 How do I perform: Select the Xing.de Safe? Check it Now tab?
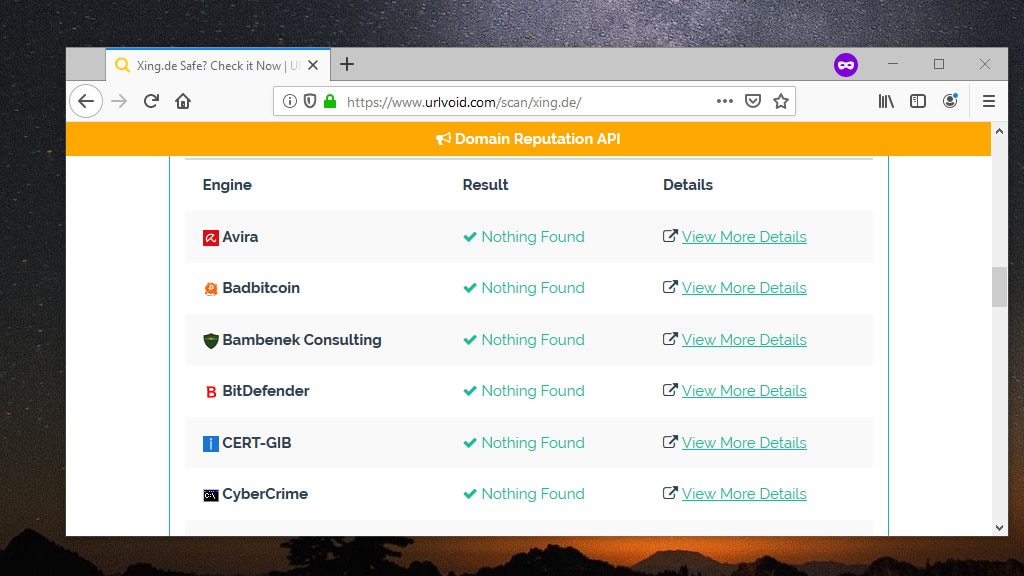[x=218, y=65]
